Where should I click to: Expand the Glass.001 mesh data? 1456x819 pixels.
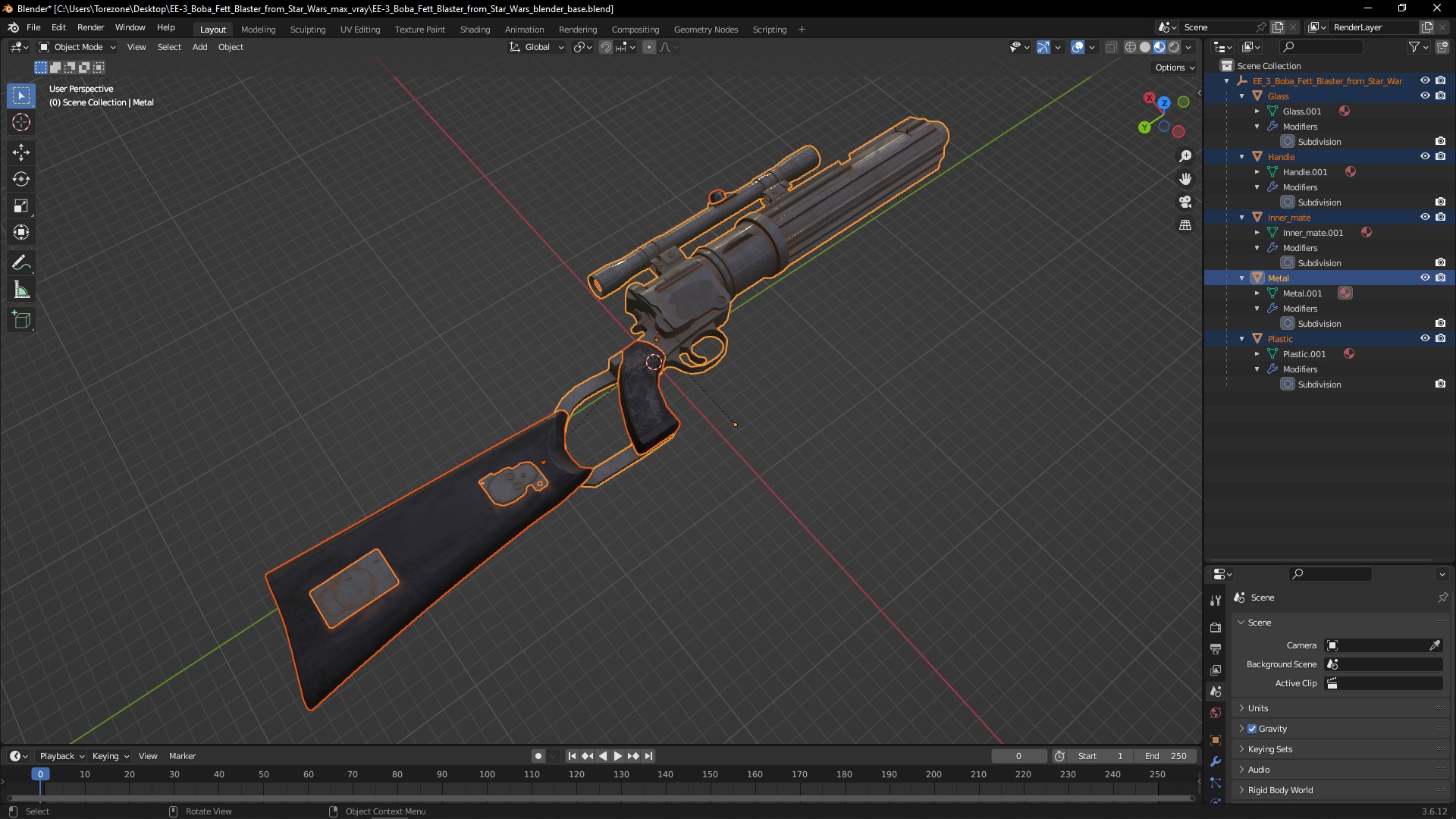click(1257, 111)
